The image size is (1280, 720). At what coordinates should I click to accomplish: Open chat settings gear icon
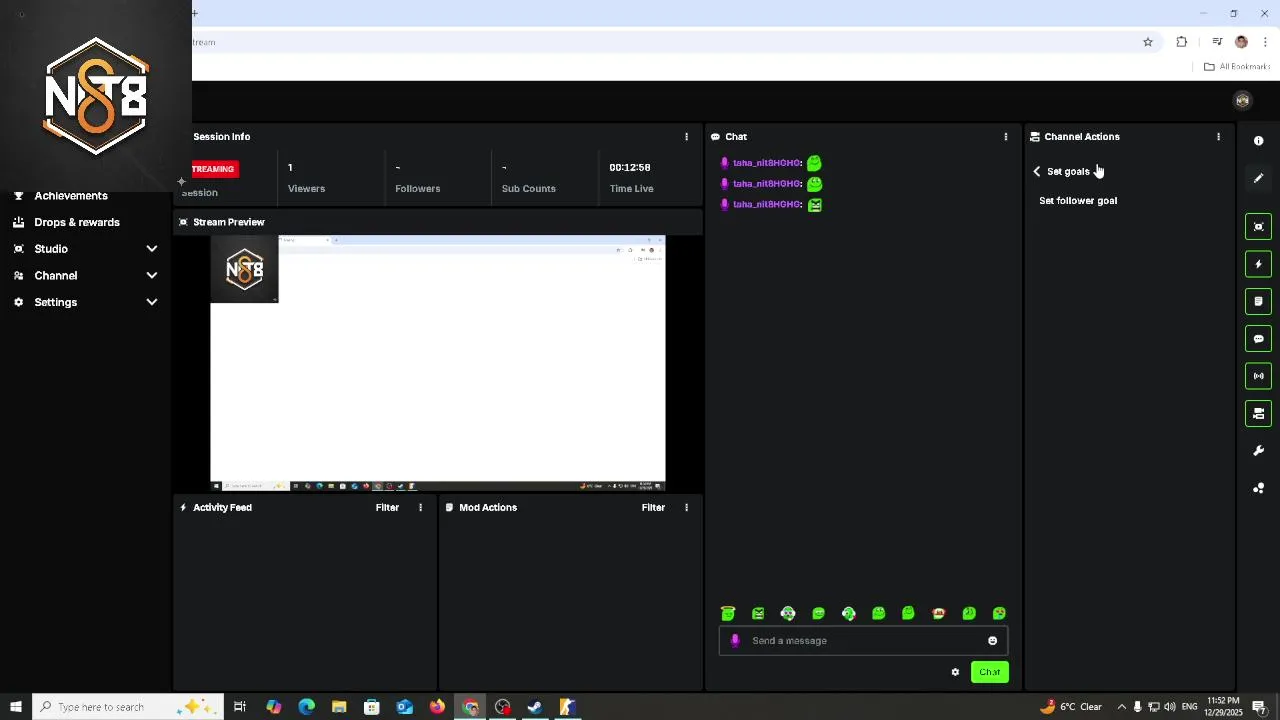[955, 672]
